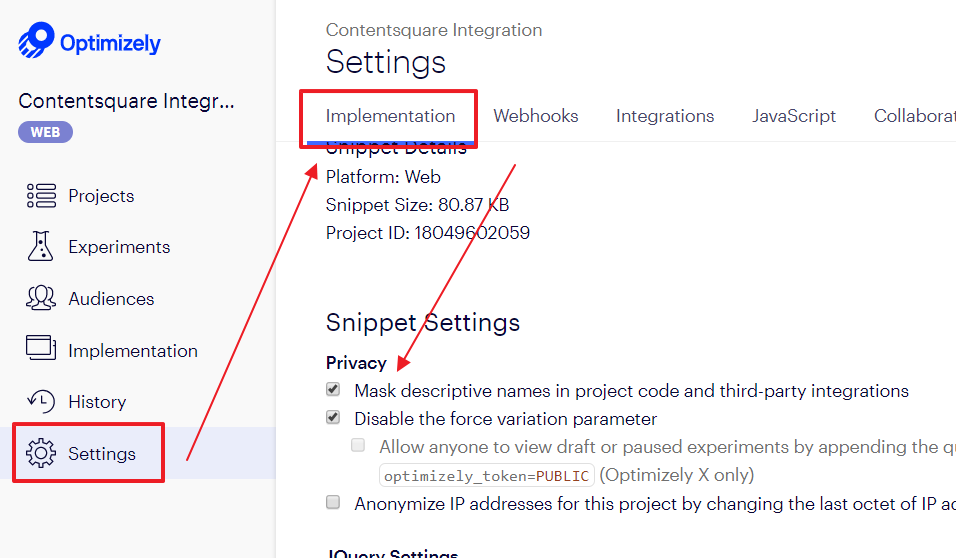Open the Collaborators tab
The width and height of the screenshot is (956, 558).
(915, 116)
